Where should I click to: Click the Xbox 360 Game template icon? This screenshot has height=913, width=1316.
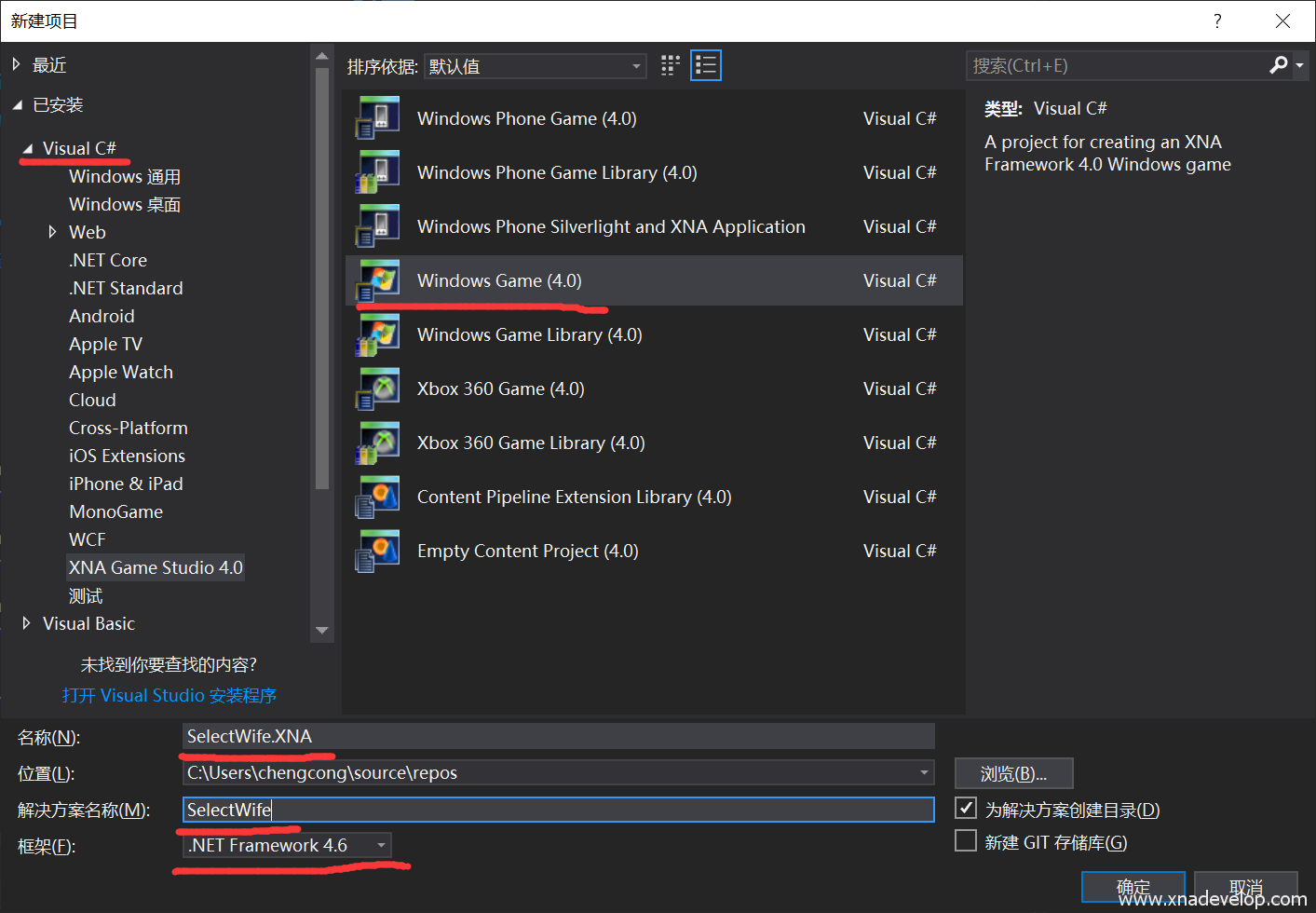pyautogui.click(x=378, y=388)
